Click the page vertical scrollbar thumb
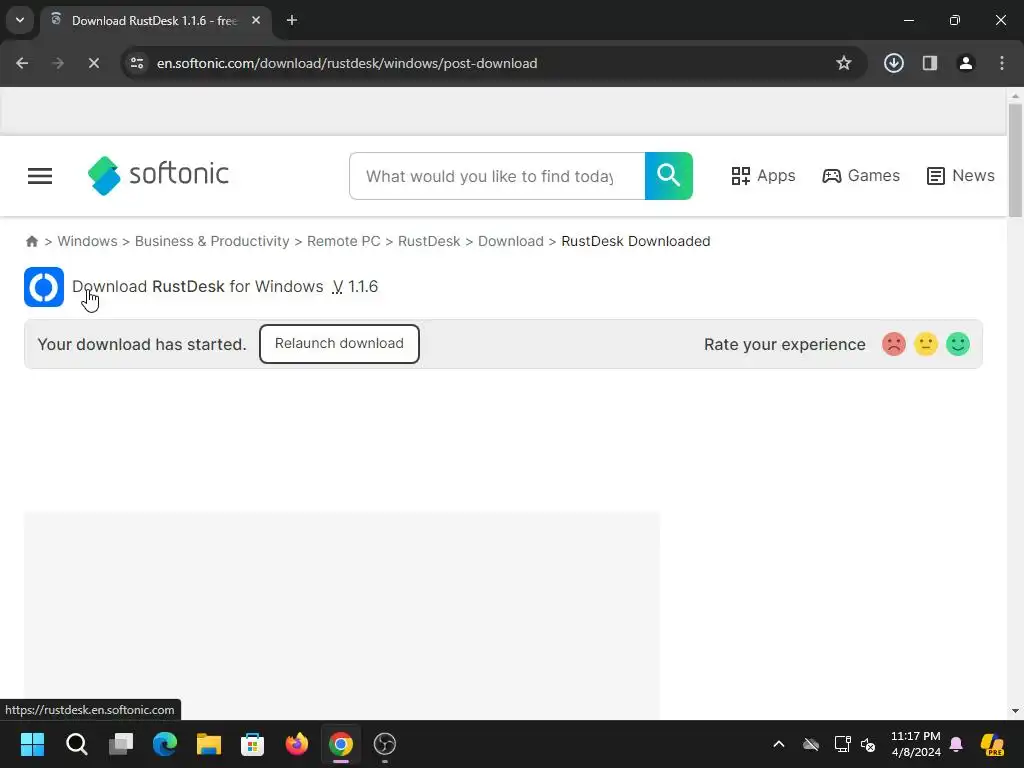 1015,160
